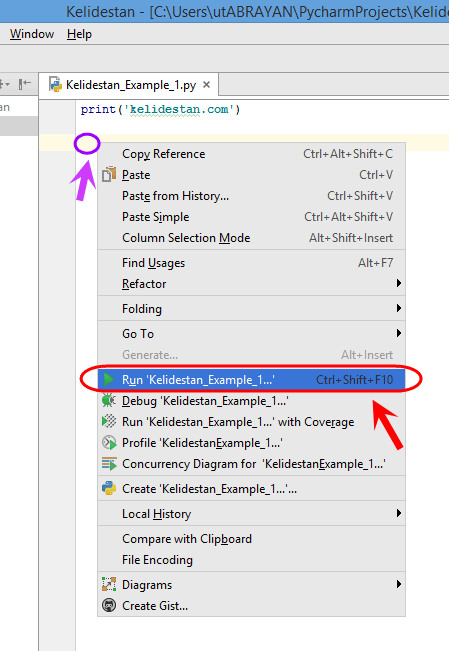This screenshot has width=449, height=651.
Task: Close the Kelidestan_Example_1.py tab
Action: (206, 85)
